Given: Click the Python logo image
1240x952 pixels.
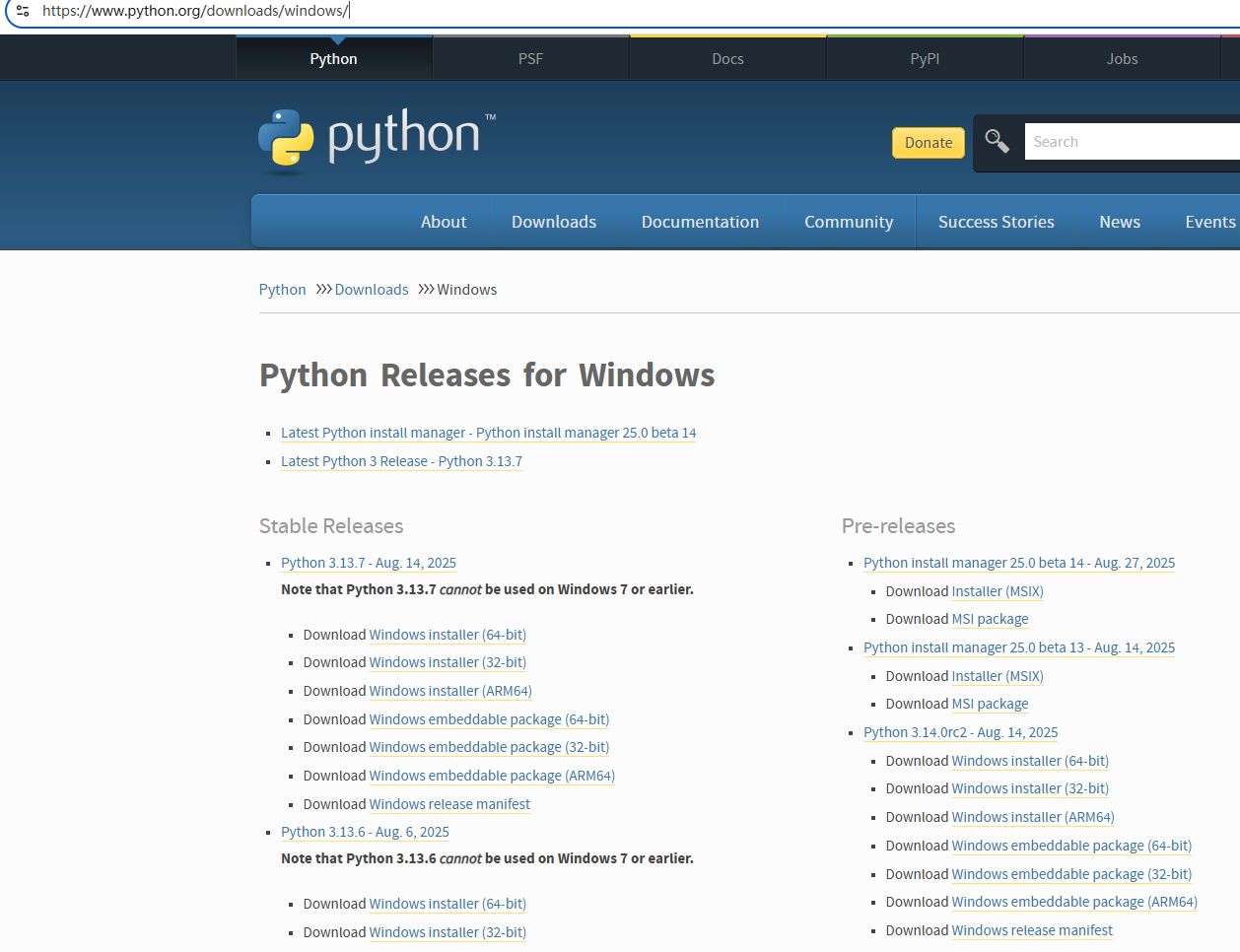Looking at the screenshot, I should [x=378, y=141].
